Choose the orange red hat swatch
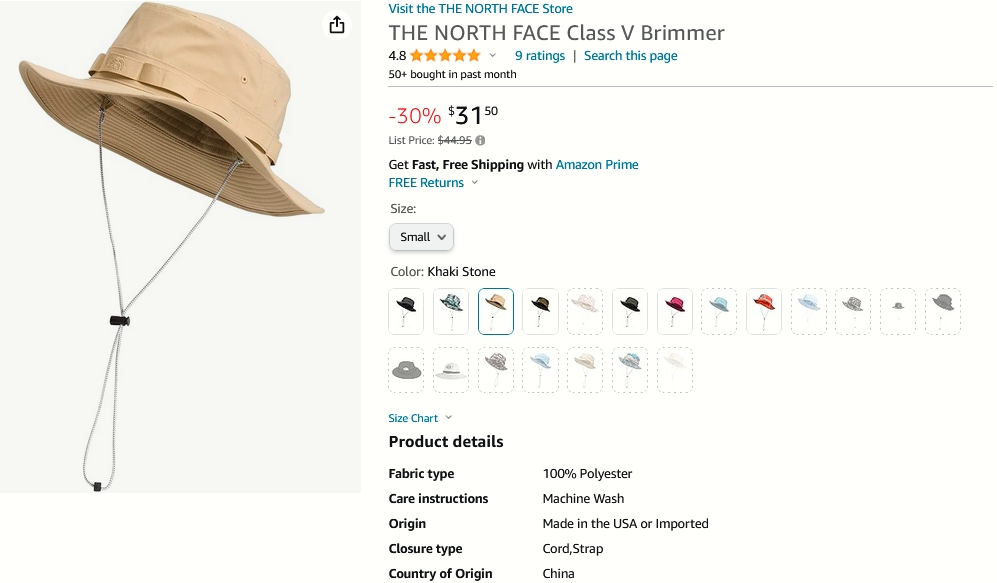Image resolution: width=997 pixels, height=583 pixels. click(x=764, y=312)
